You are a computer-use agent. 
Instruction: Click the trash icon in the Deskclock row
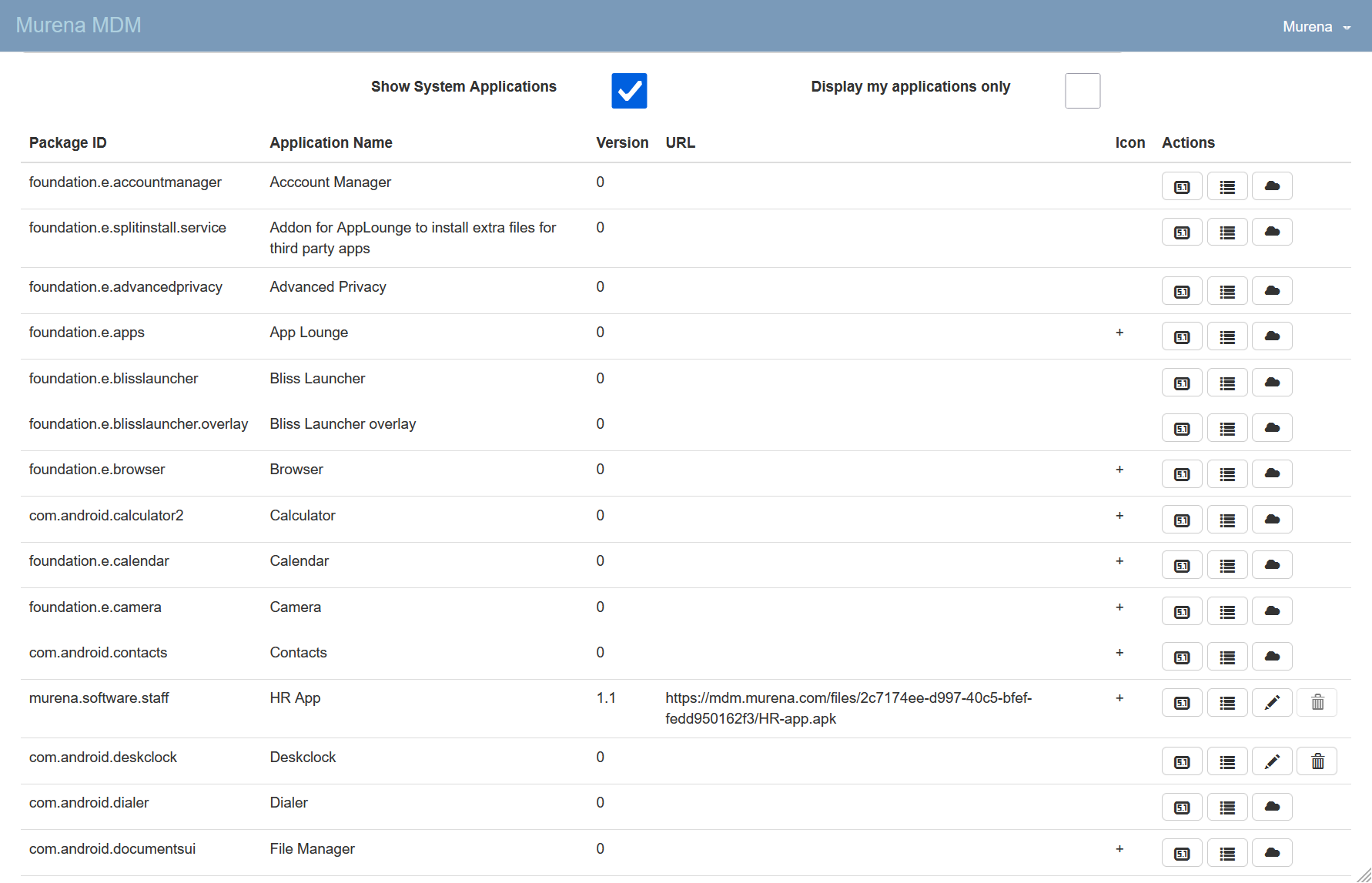pyautogui.click(x=1317, y=762)
